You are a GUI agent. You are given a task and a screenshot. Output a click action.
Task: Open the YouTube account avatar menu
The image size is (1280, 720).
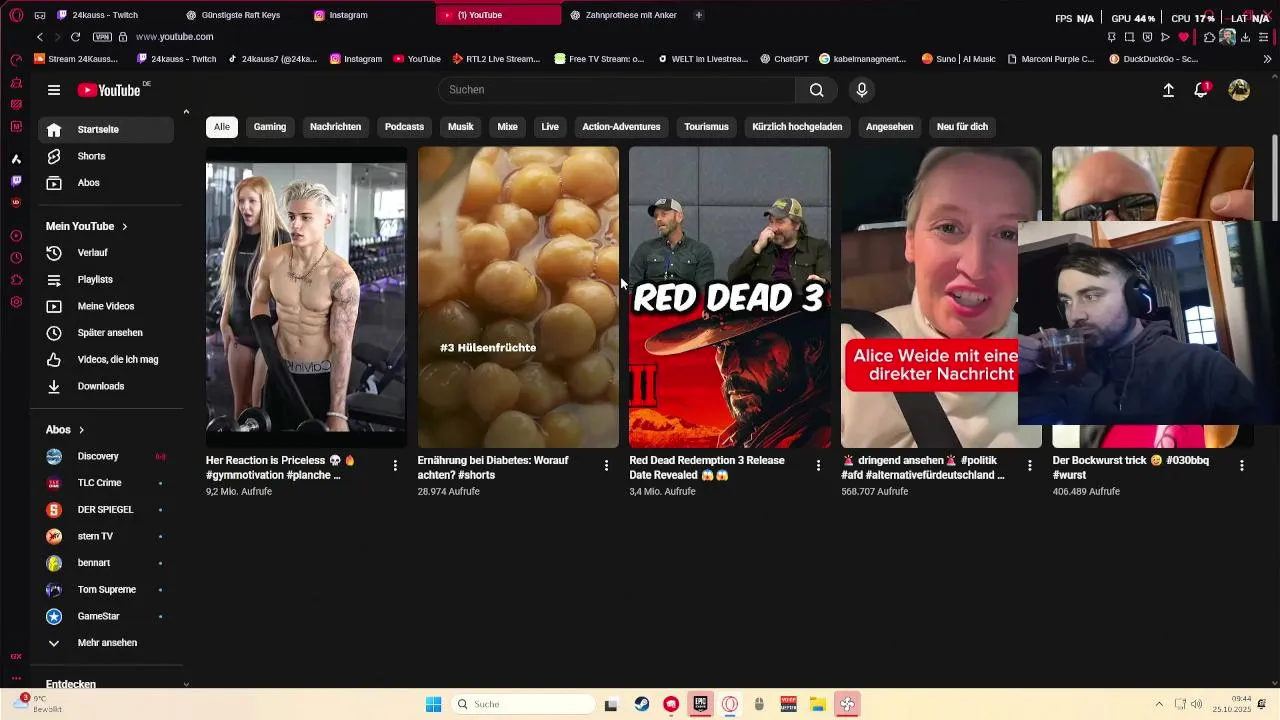point(1239,90)
